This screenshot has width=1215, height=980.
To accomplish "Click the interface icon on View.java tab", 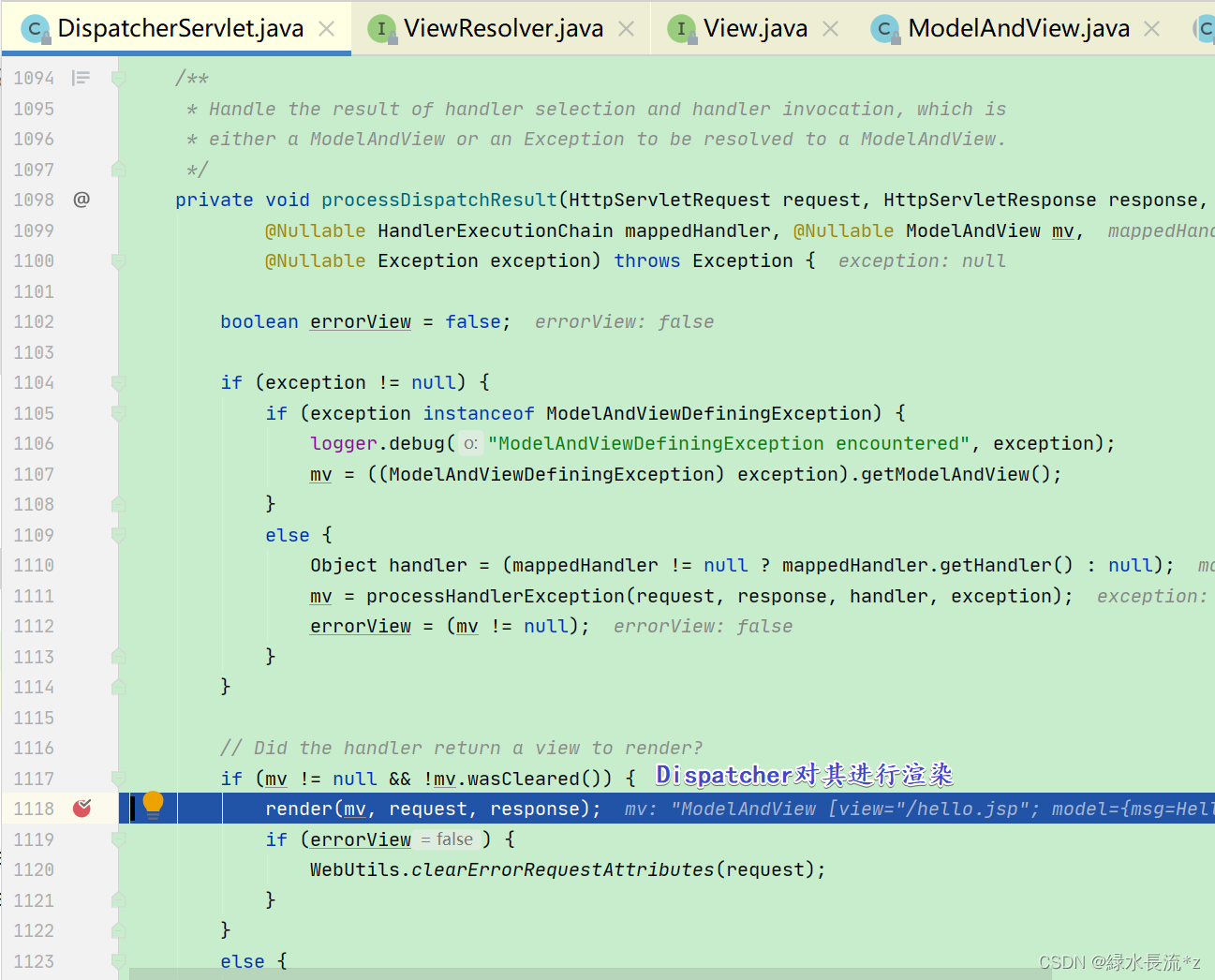I will click(681, 29).
